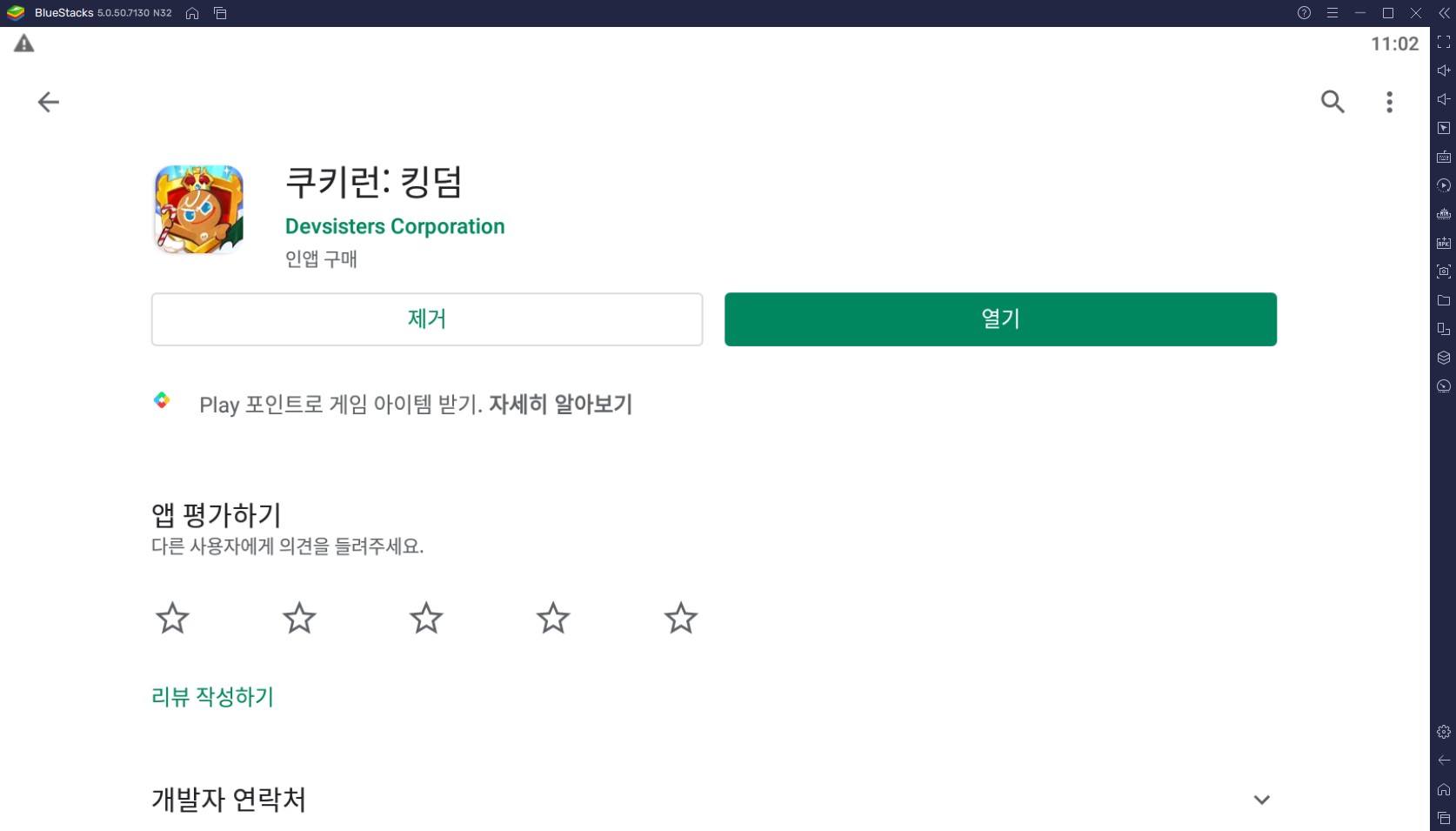Click the 개발자 연락처 heading
1456x831 pixels.
coord(229,800)
